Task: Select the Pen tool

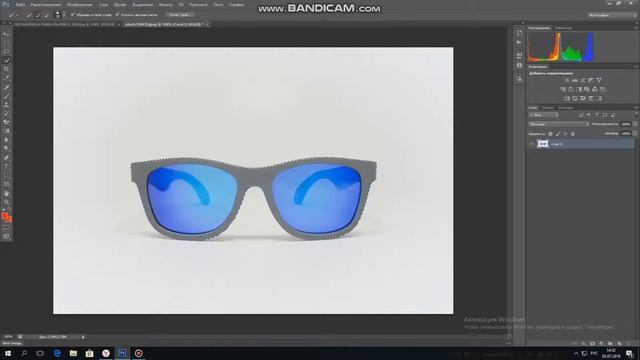Action: pyautogui.click(x=6, y=158)
